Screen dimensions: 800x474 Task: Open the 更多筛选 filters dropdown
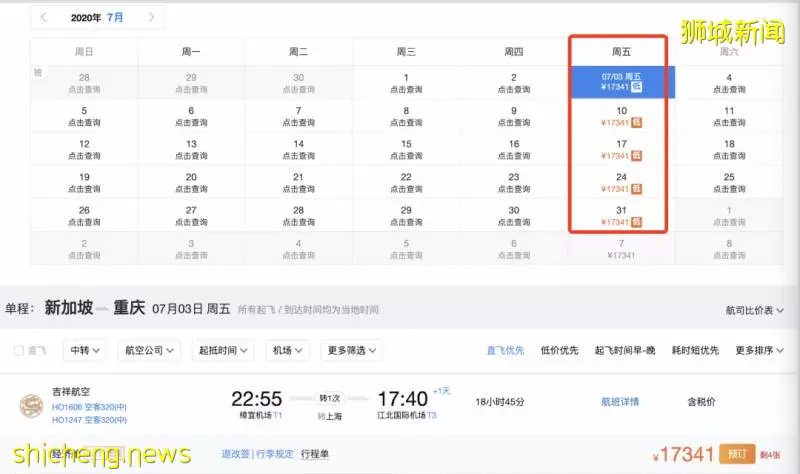click(352, 351)
